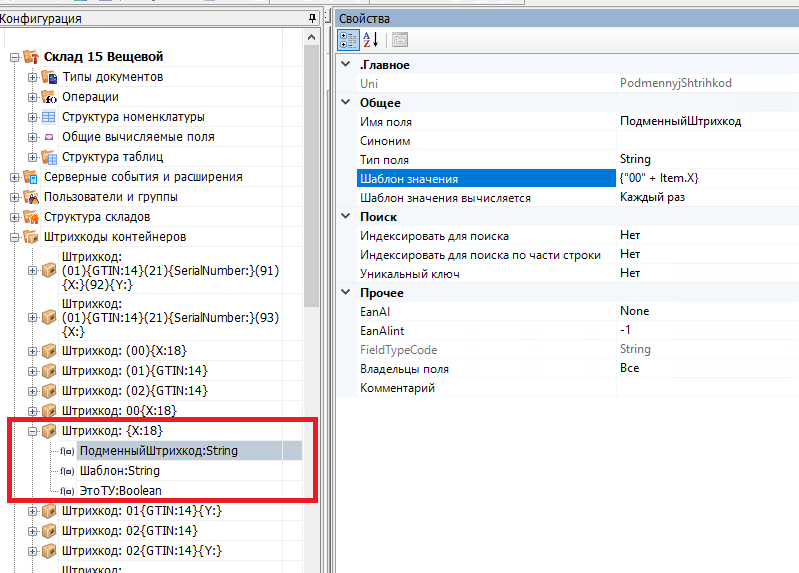The image size is (799, 573).
Task: Select the Categorized view icon in Свойства toolbar
Action: (349, 40)
